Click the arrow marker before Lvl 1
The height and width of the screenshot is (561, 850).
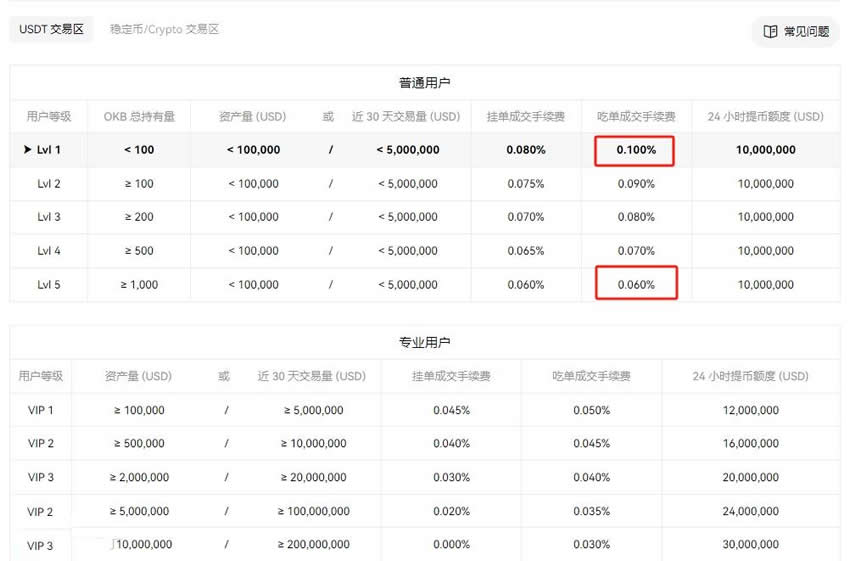pyautogui.click(x=27, y=150)
